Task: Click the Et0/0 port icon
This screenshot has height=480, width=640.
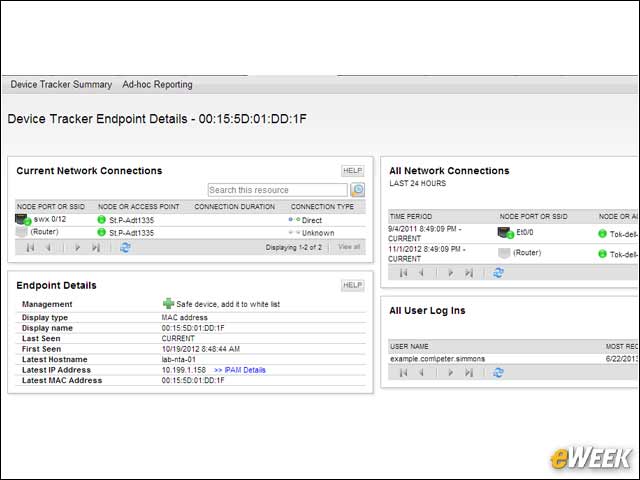Action: [505, 233]
